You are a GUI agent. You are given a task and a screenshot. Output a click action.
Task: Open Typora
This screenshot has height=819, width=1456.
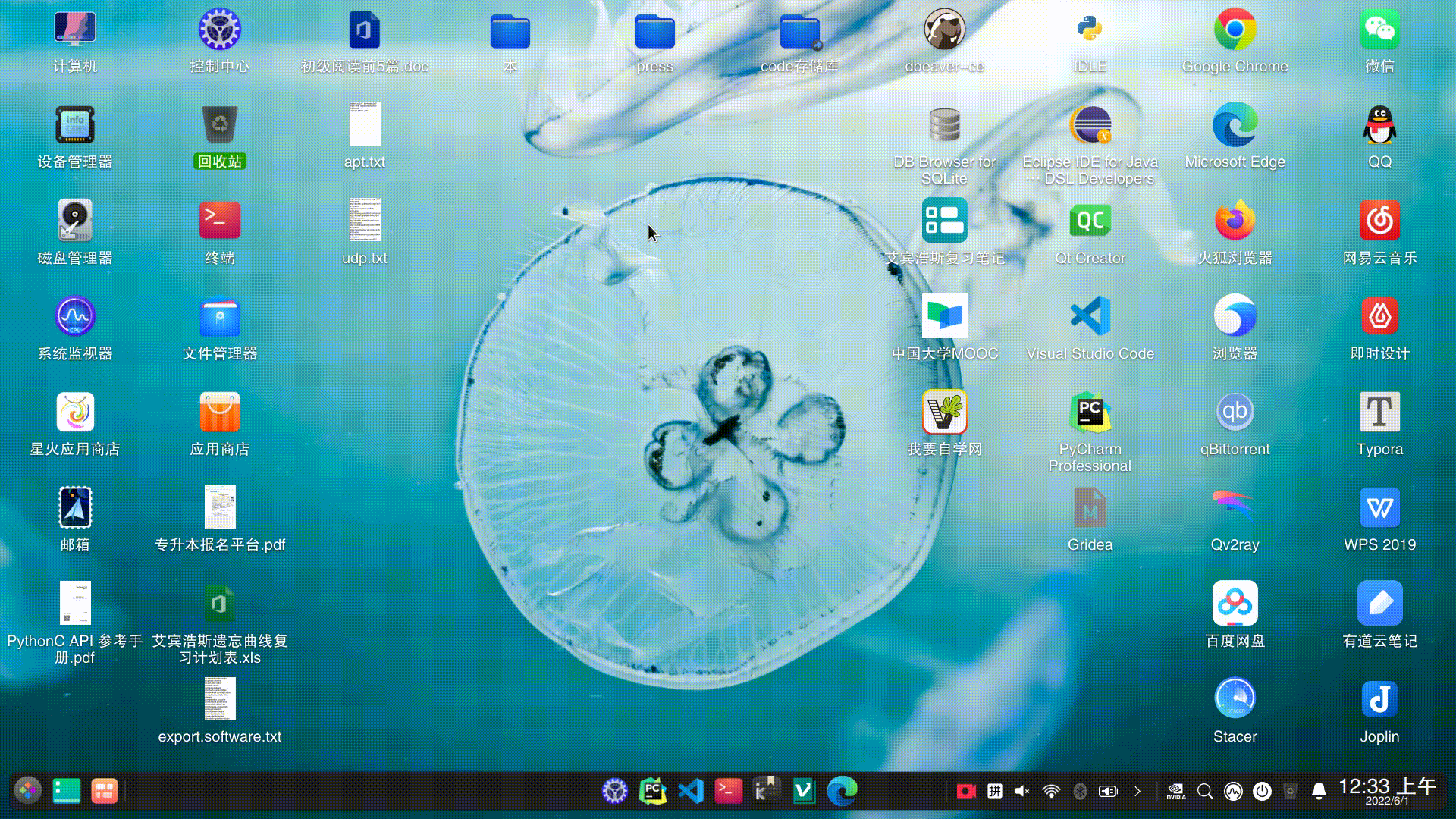point(1379,413)
